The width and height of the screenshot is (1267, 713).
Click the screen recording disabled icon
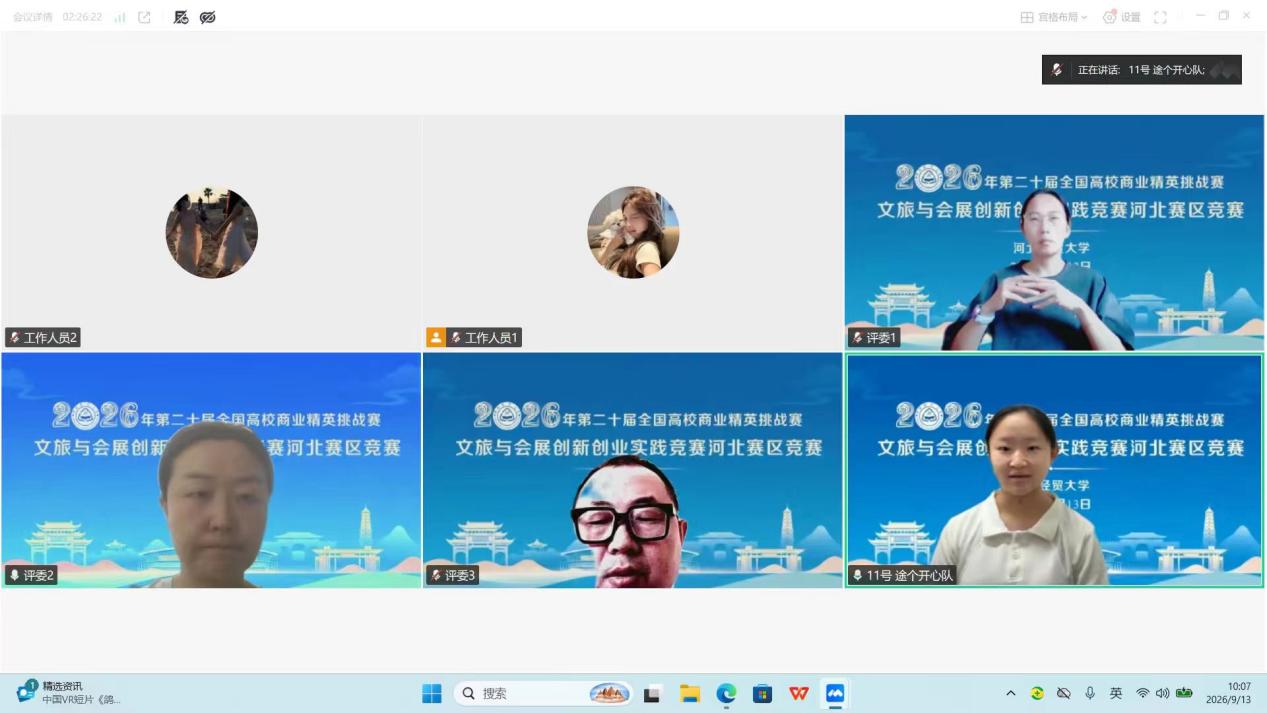(x=181, y=17)
